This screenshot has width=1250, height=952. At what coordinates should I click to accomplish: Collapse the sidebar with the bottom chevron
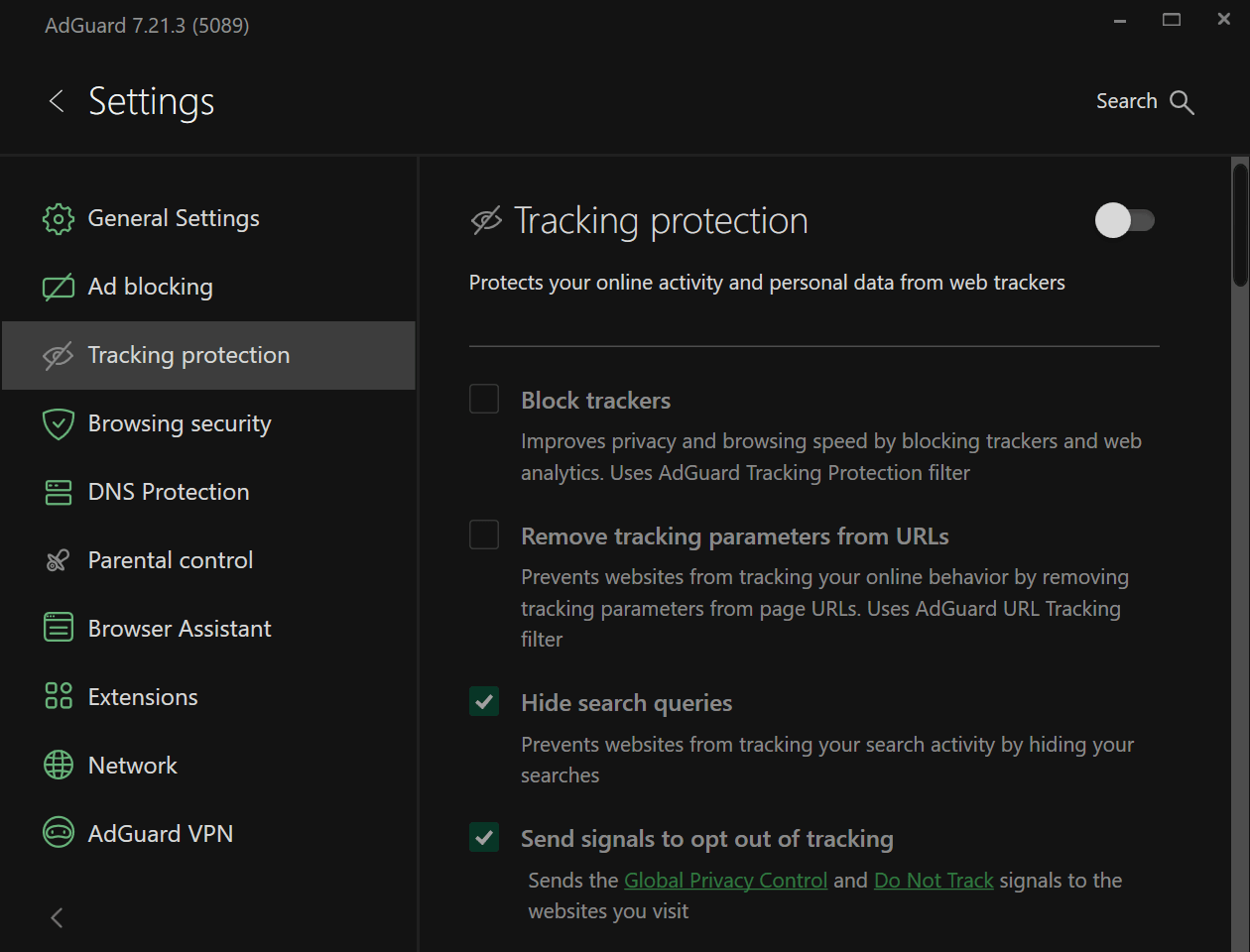57,918
